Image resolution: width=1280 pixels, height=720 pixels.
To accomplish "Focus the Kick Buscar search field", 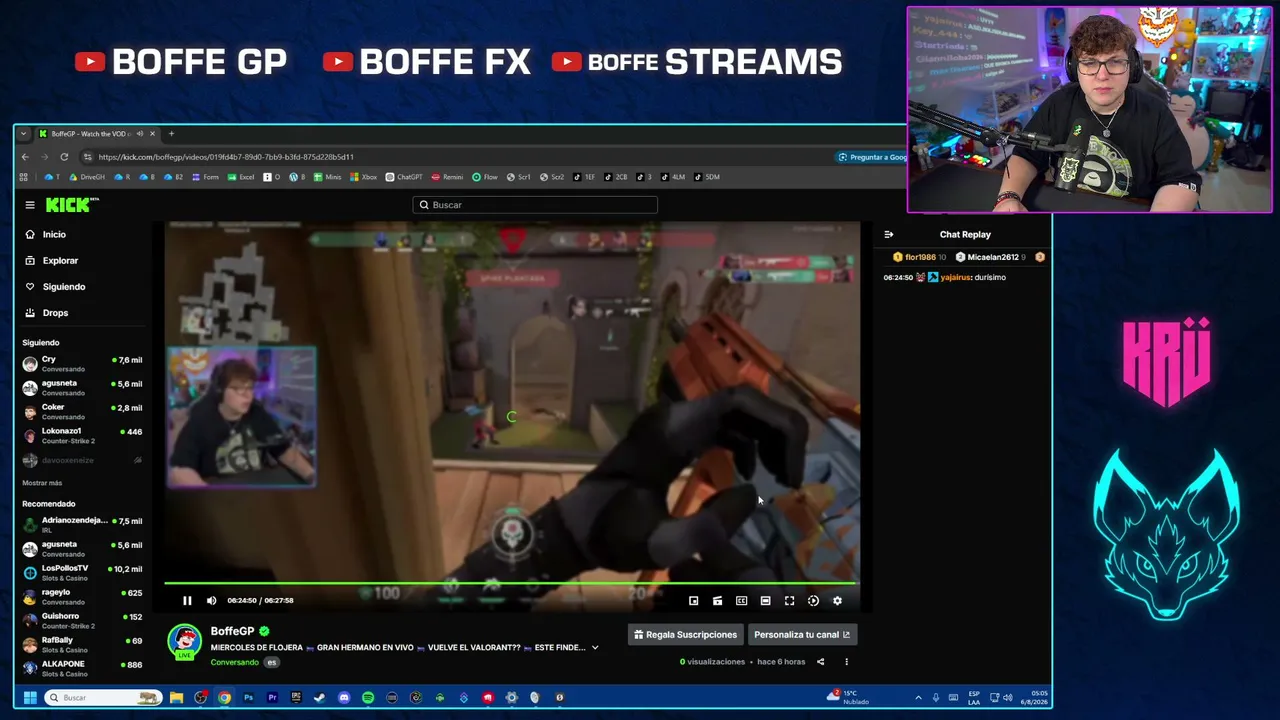I will pyautogui.click(x=535, y=205).
